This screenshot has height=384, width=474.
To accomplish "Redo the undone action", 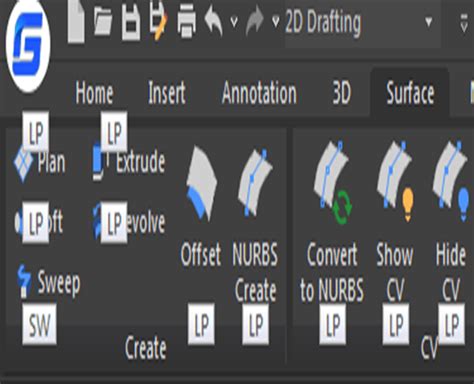I will coord(255,21).
